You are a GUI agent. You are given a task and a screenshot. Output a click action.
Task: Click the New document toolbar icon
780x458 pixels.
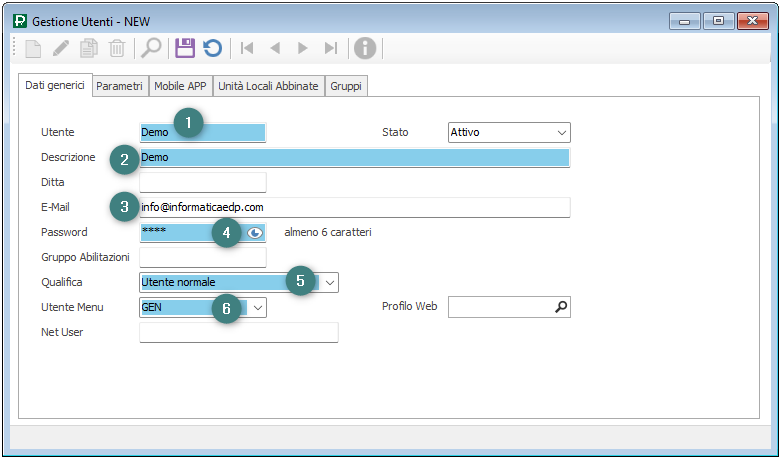pyautogui.click(x=33, y=48)
